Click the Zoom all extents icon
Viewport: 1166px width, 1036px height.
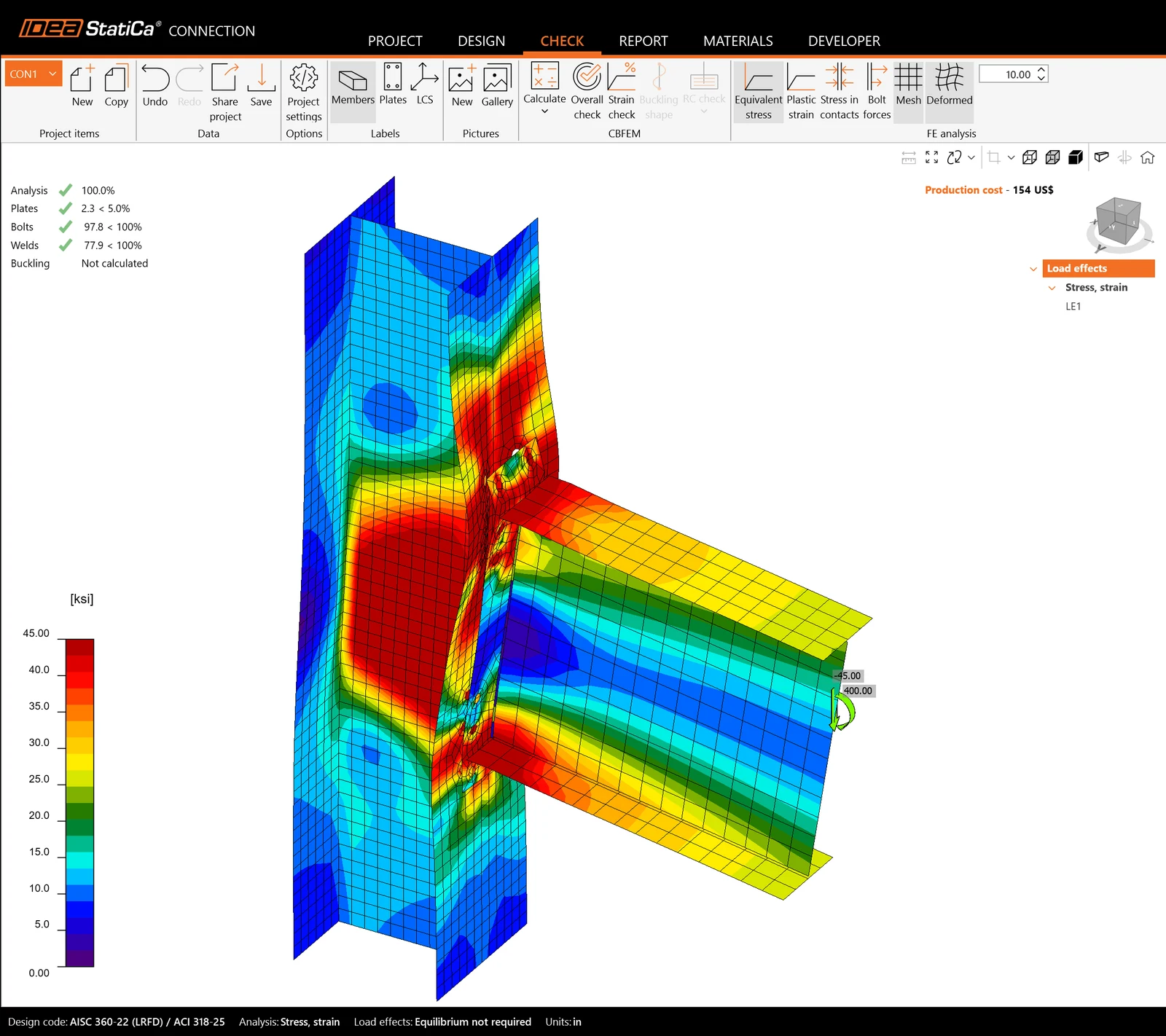coord(931,157)
